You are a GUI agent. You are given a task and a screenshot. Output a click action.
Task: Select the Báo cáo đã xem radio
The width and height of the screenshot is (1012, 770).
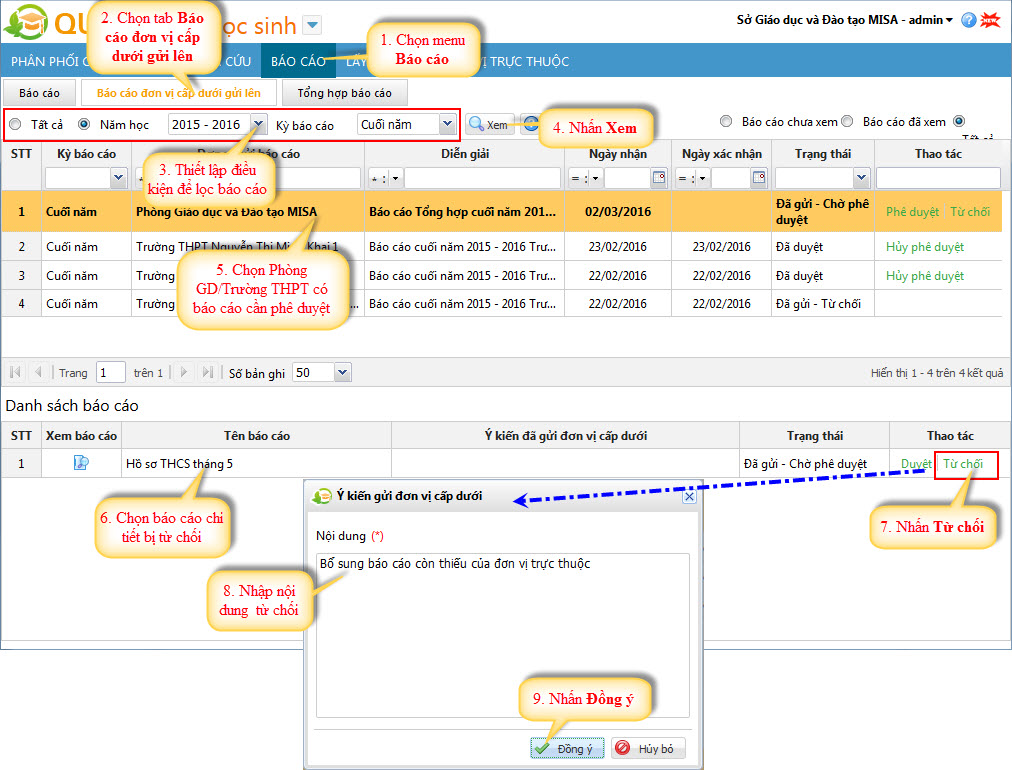pyautogui.click(x=847, y=121)
